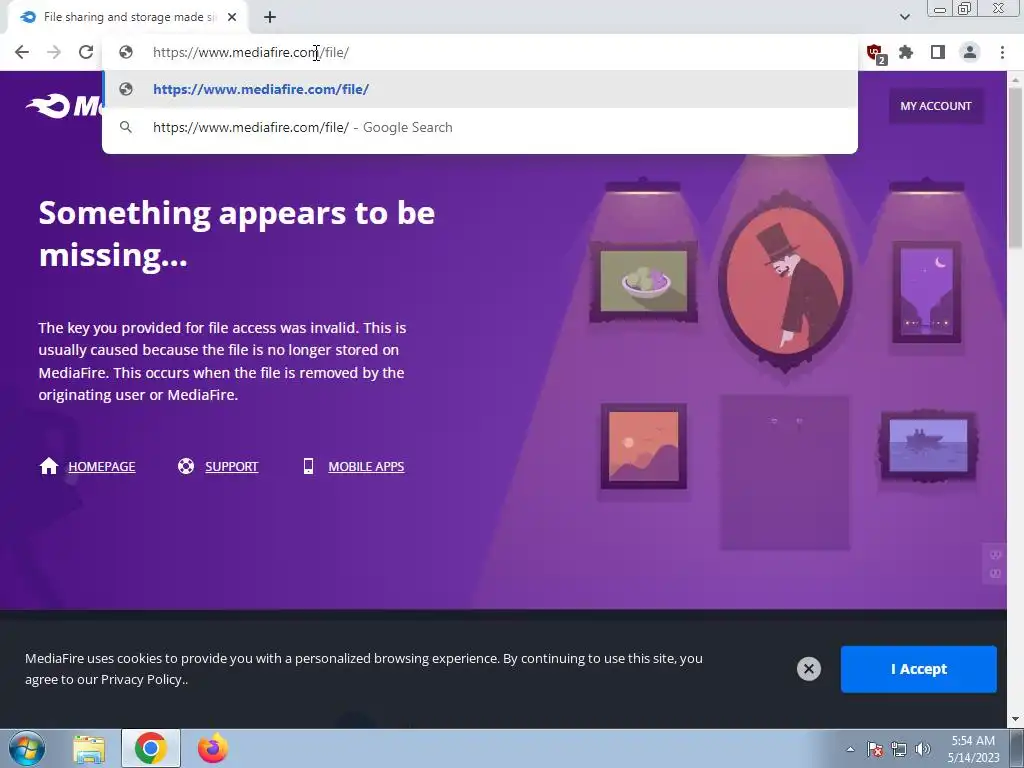
Task: Open the Windows Start menu
Action: 27,748
